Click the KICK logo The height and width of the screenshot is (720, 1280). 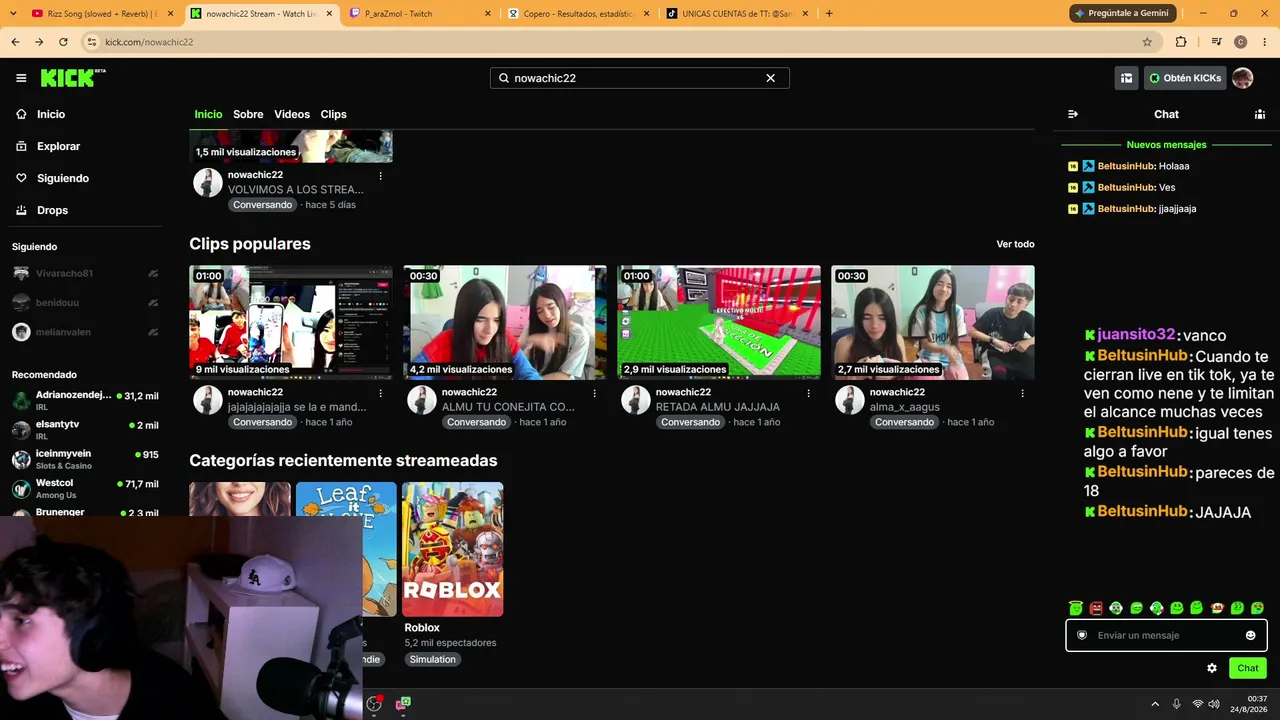pyautogui.click(x=73, y=78)
